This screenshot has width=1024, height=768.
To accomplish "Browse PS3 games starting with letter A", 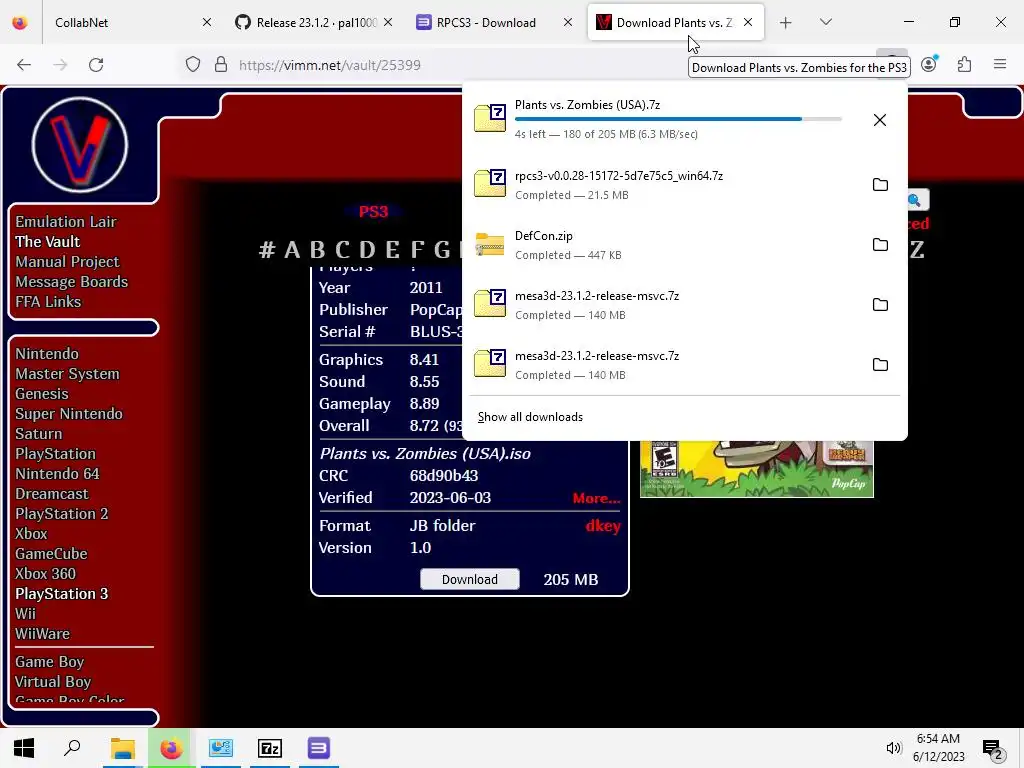I will pos(292,249).
